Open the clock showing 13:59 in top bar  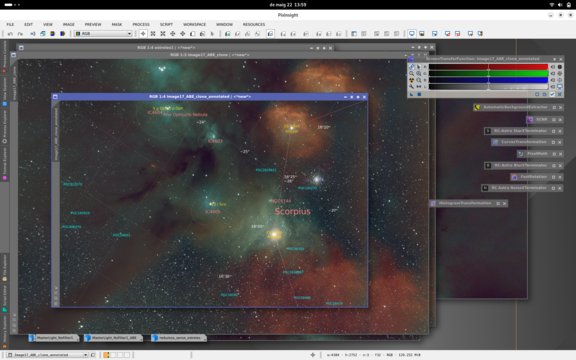click(x=288, y=5)
